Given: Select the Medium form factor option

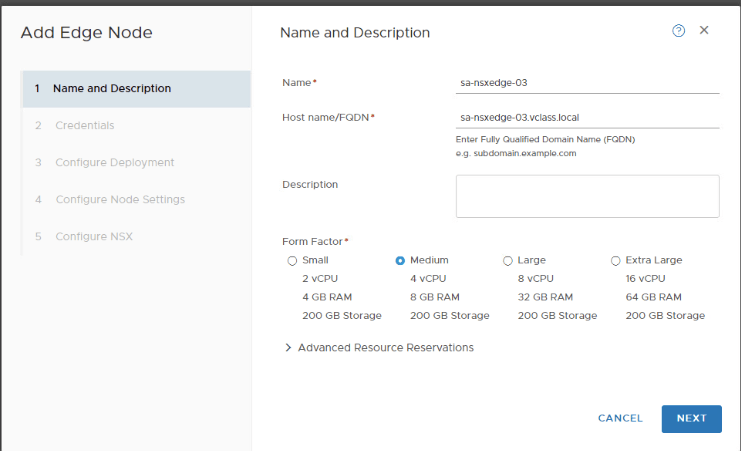Looking at the screenshot, I should [400, 261].
